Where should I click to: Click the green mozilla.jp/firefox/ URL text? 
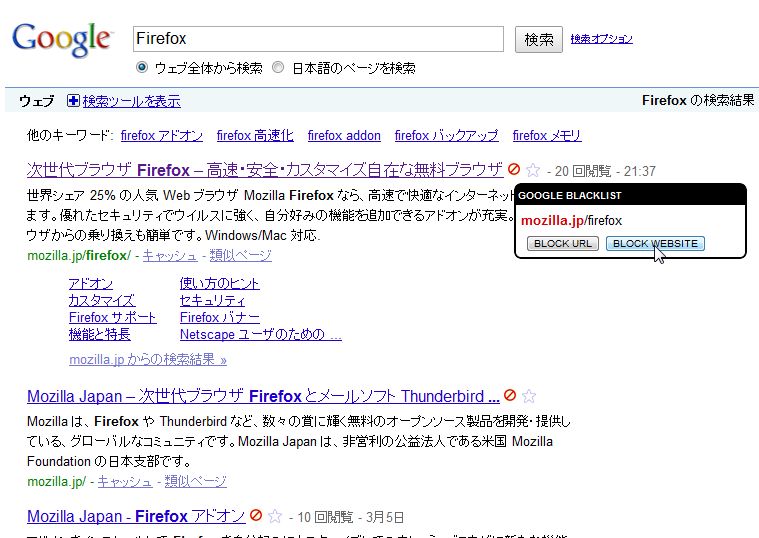click(79, 256)
